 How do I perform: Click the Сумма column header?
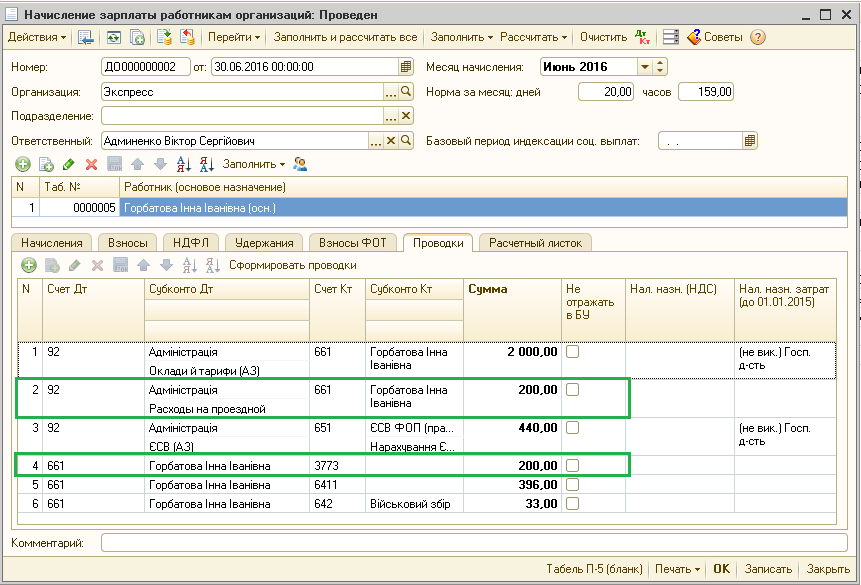tap(512, 309)
